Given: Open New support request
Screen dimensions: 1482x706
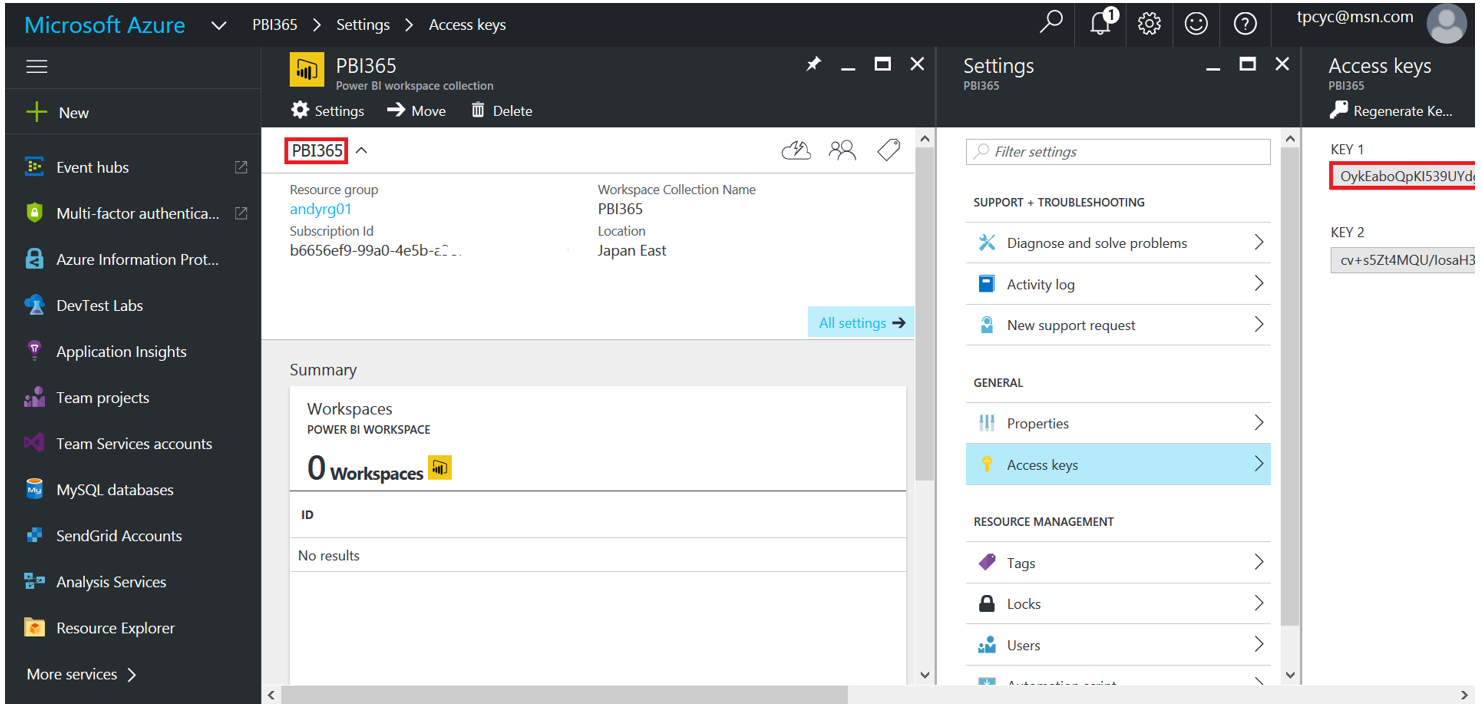Looking at the screenshot, I should (1118, 325).
